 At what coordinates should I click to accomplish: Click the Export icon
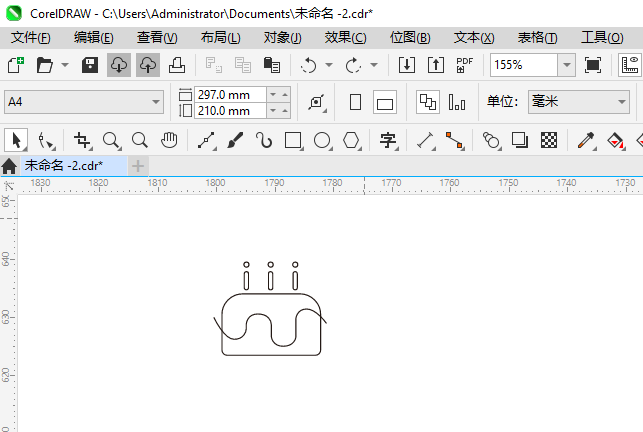coord(436,65)
